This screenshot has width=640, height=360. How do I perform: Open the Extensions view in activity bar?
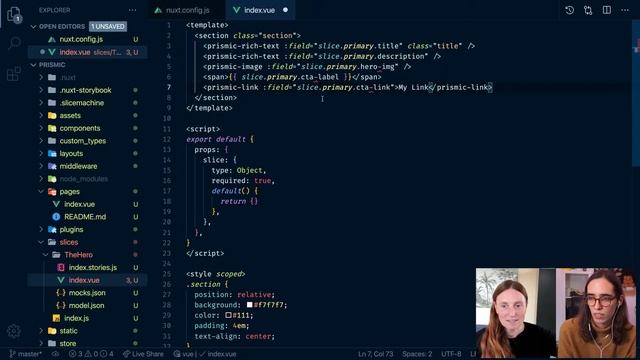tap(14, 73)
